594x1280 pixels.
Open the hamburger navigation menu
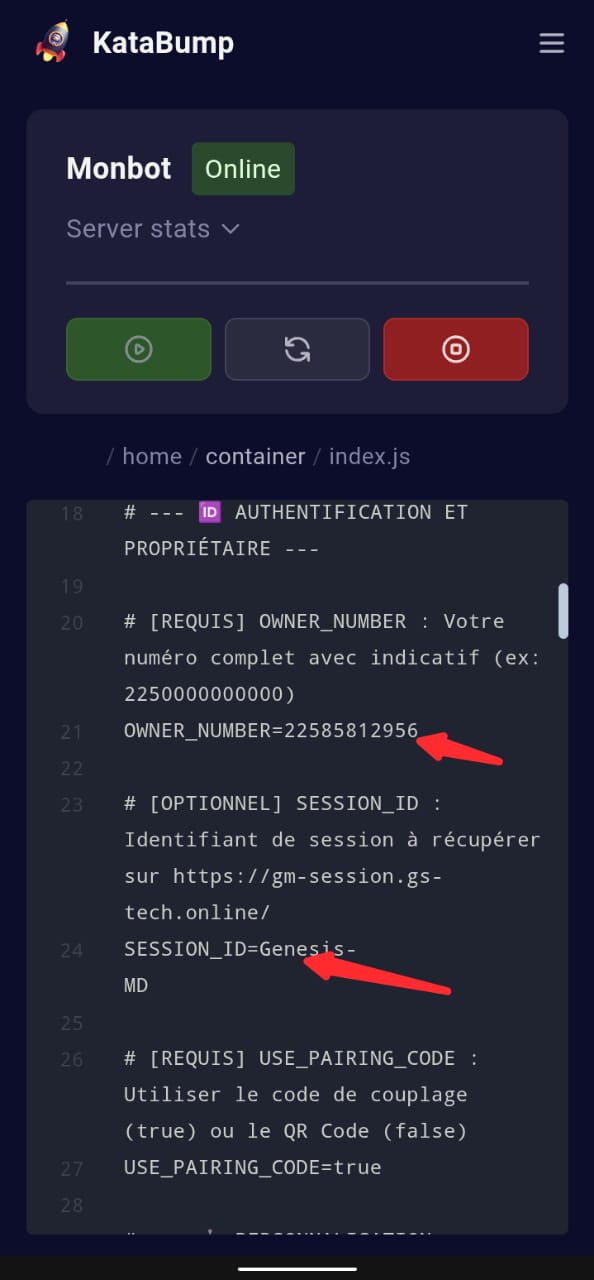[551, 43]
